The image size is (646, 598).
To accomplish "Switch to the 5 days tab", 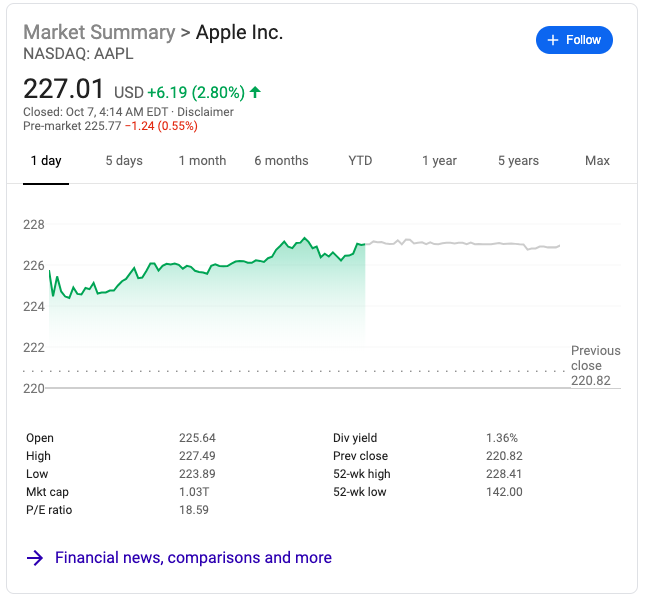I will [x=124, y=161].
